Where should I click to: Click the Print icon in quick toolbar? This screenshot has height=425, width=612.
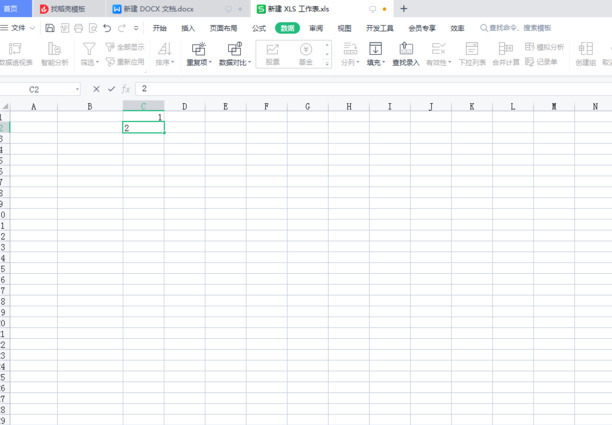coord(78,28)
